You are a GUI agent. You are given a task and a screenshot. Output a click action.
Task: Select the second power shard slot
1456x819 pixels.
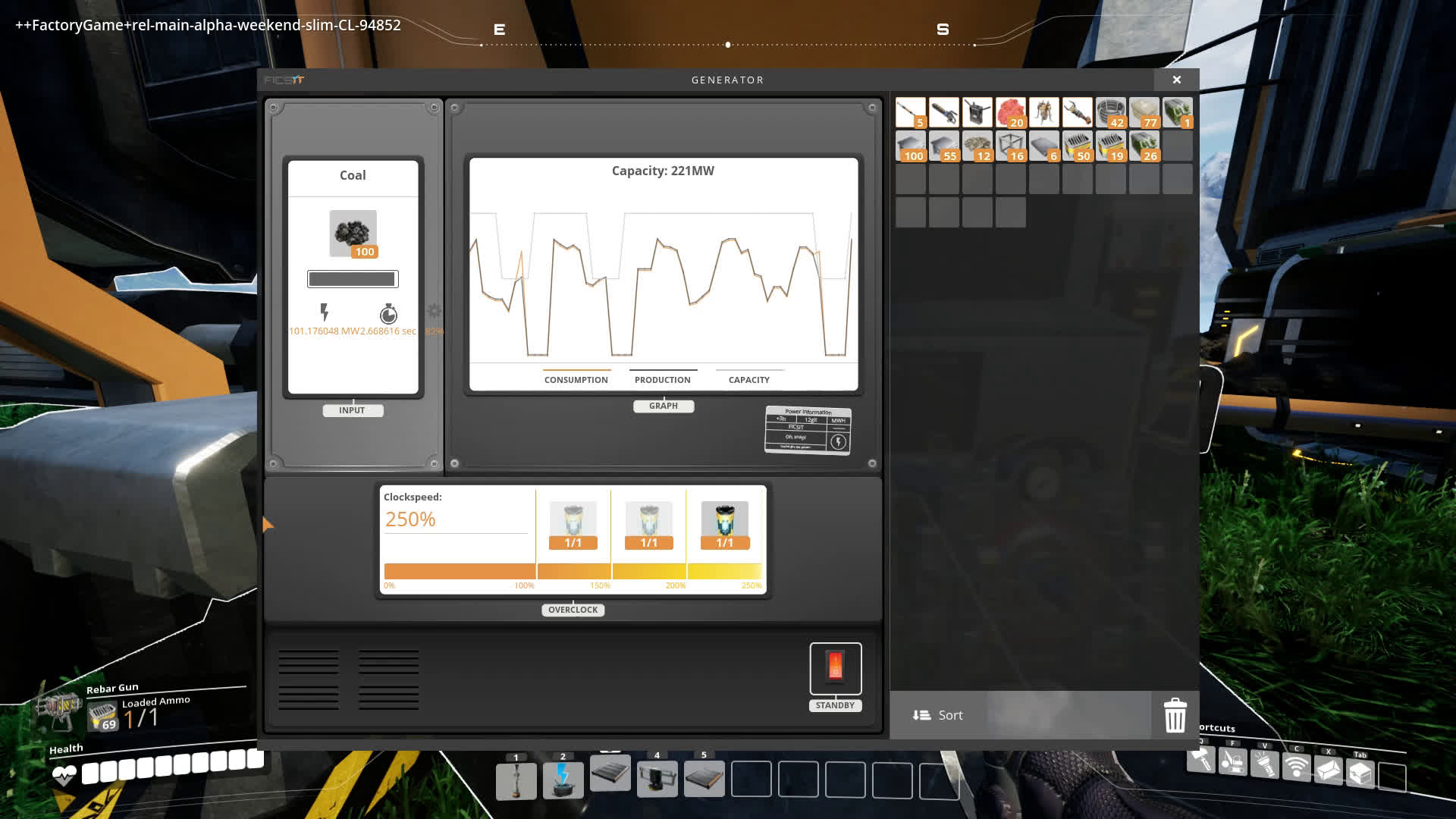648,525
